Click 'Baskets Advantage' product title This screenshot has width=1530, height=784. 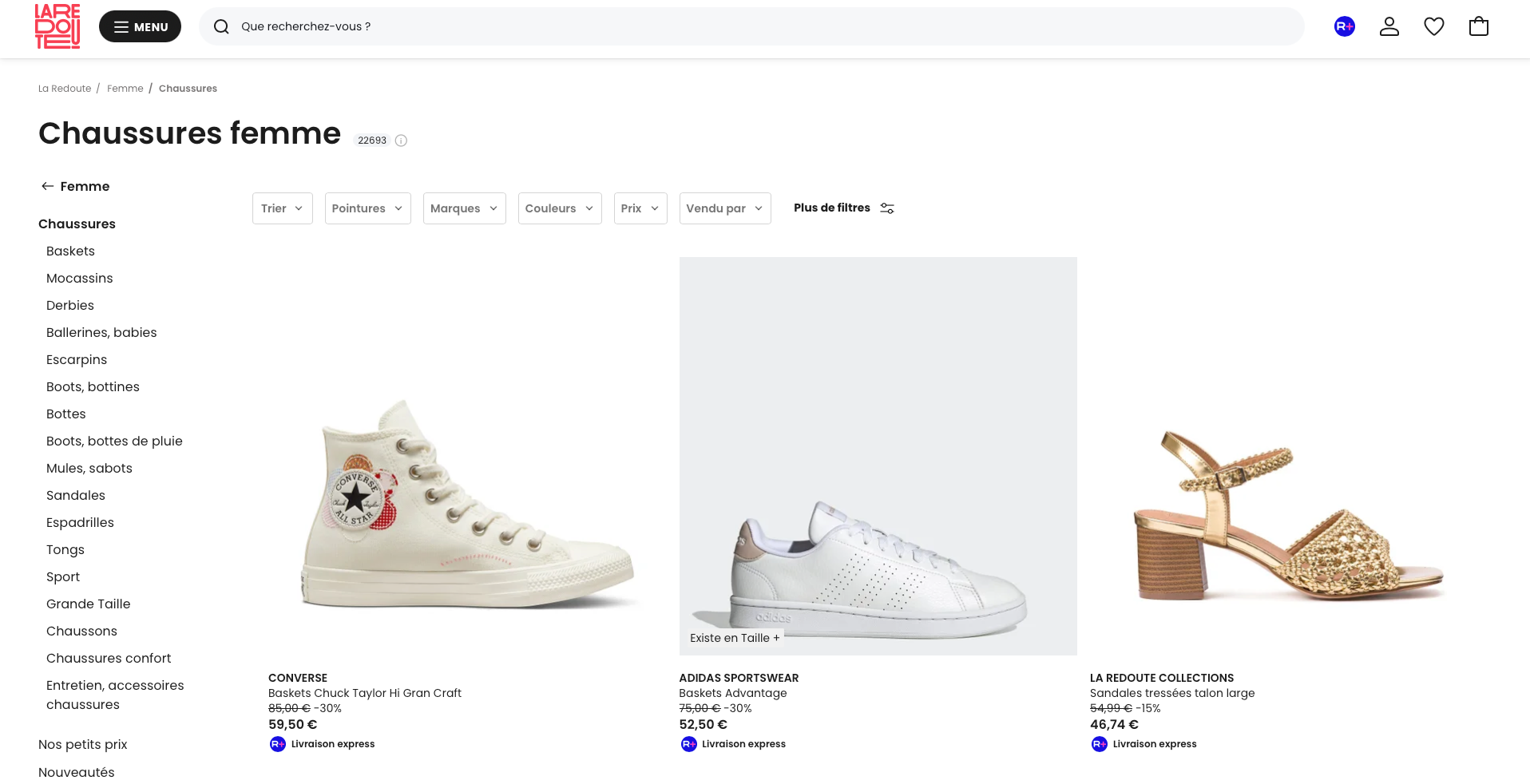tap(733, 693)
